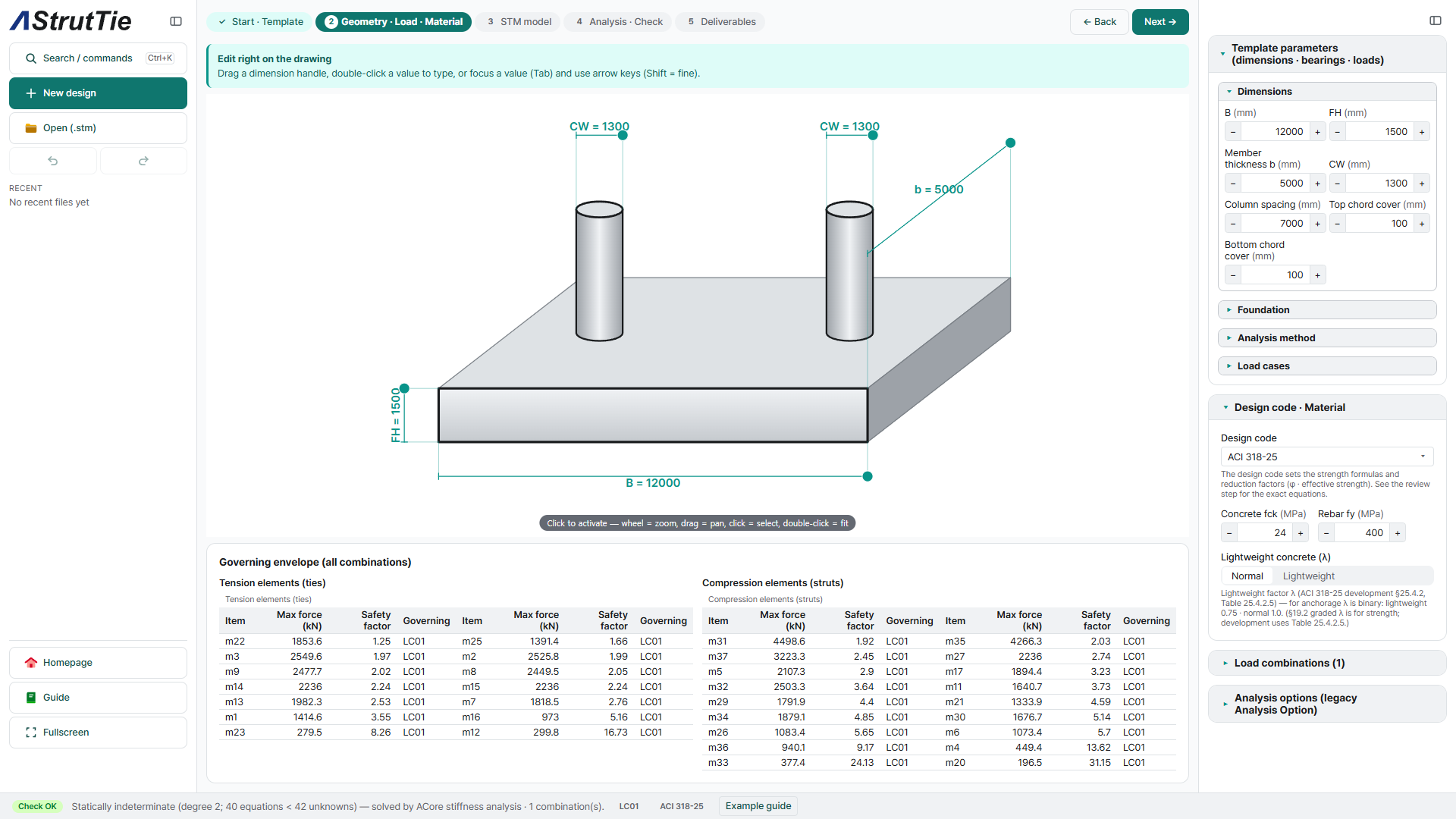Increase Member thickness b value
Image resolution: width=1456 pixels, height=819 pixels.
point(1317,184)
